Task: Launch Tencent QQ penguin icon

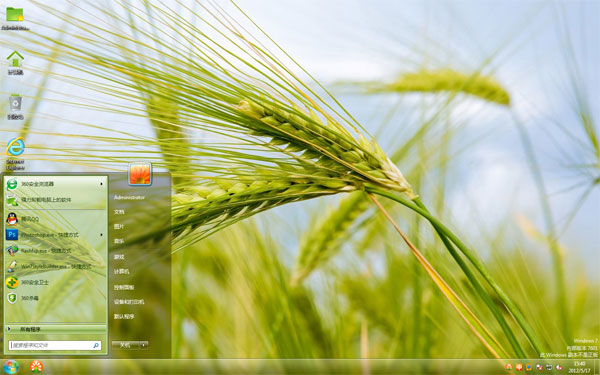Action: (12, 219)
